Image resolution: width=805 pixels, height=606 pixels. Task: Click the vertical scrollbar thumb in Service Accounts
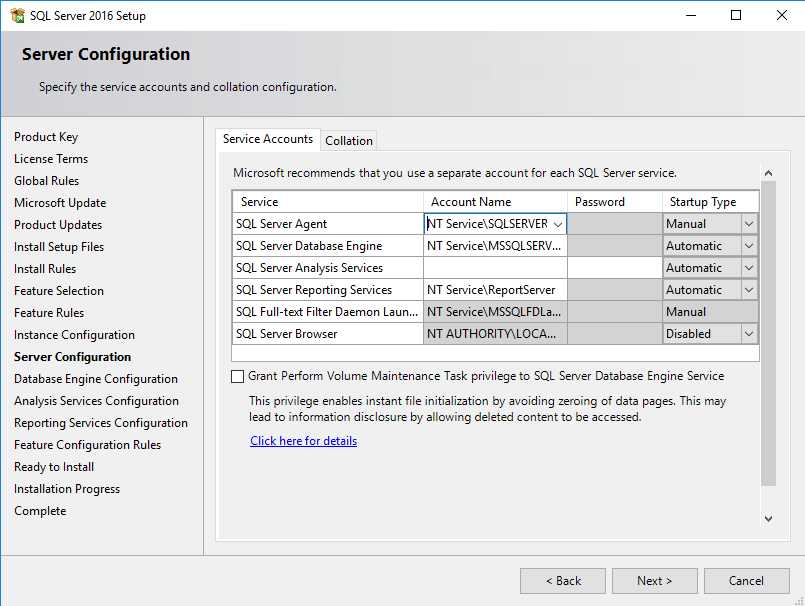pos(769,333)
